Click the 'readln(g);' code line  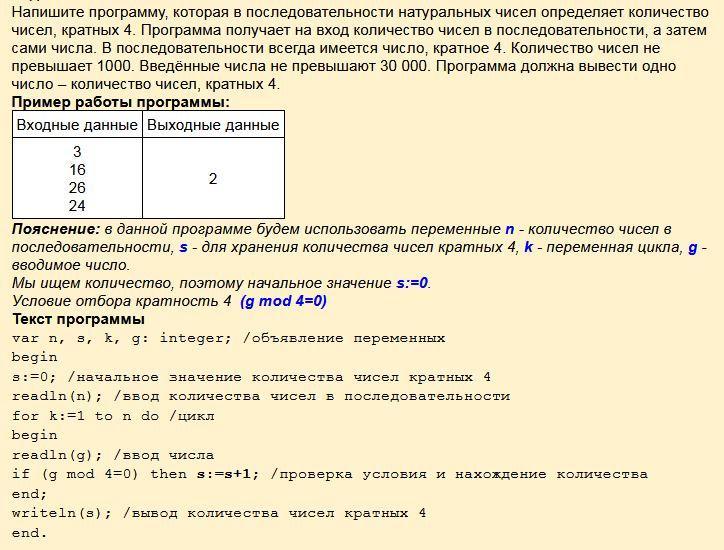point(58,455)
